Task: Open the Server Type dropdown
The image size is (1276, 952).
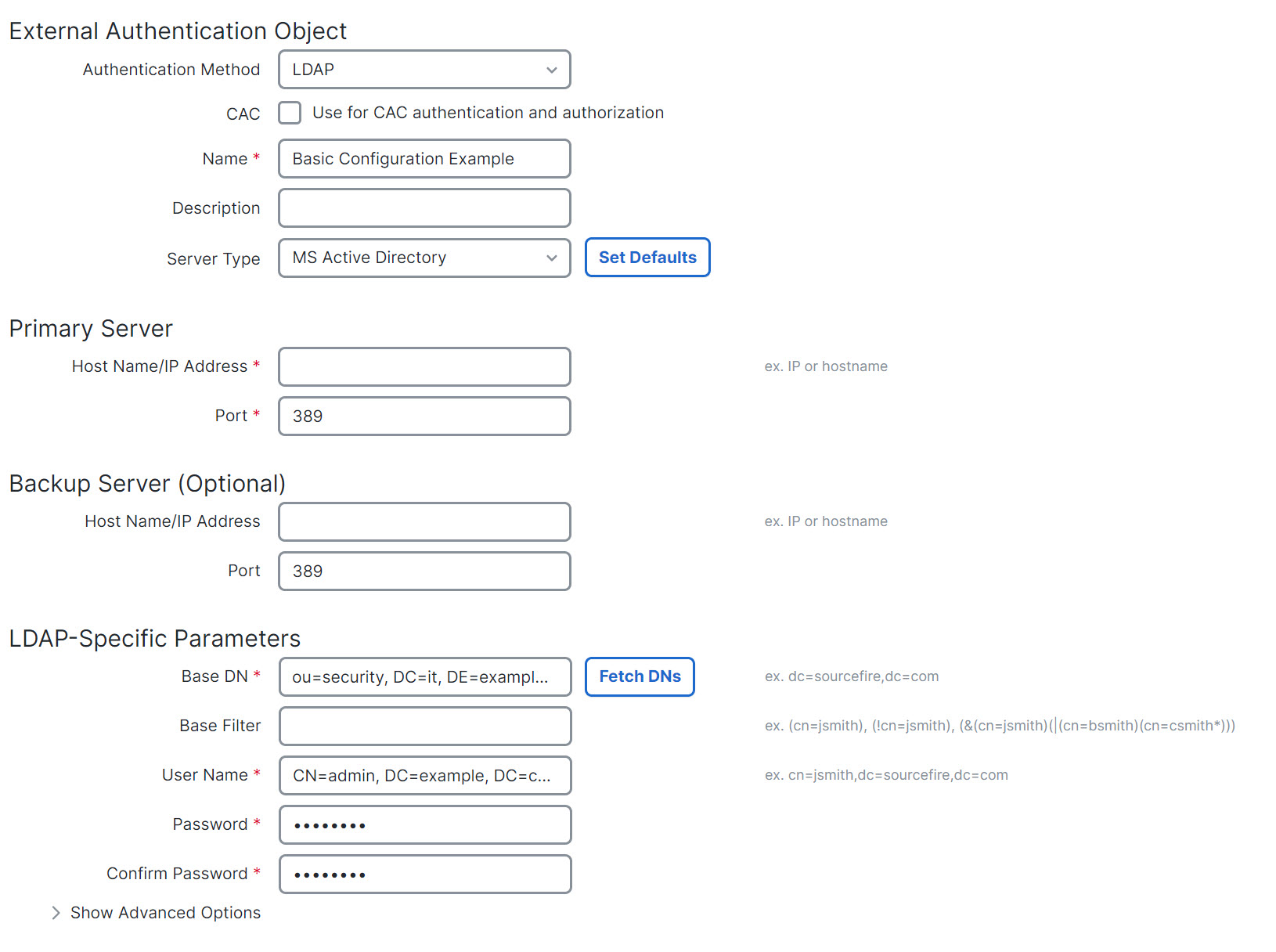Action: tap(424, 258)
